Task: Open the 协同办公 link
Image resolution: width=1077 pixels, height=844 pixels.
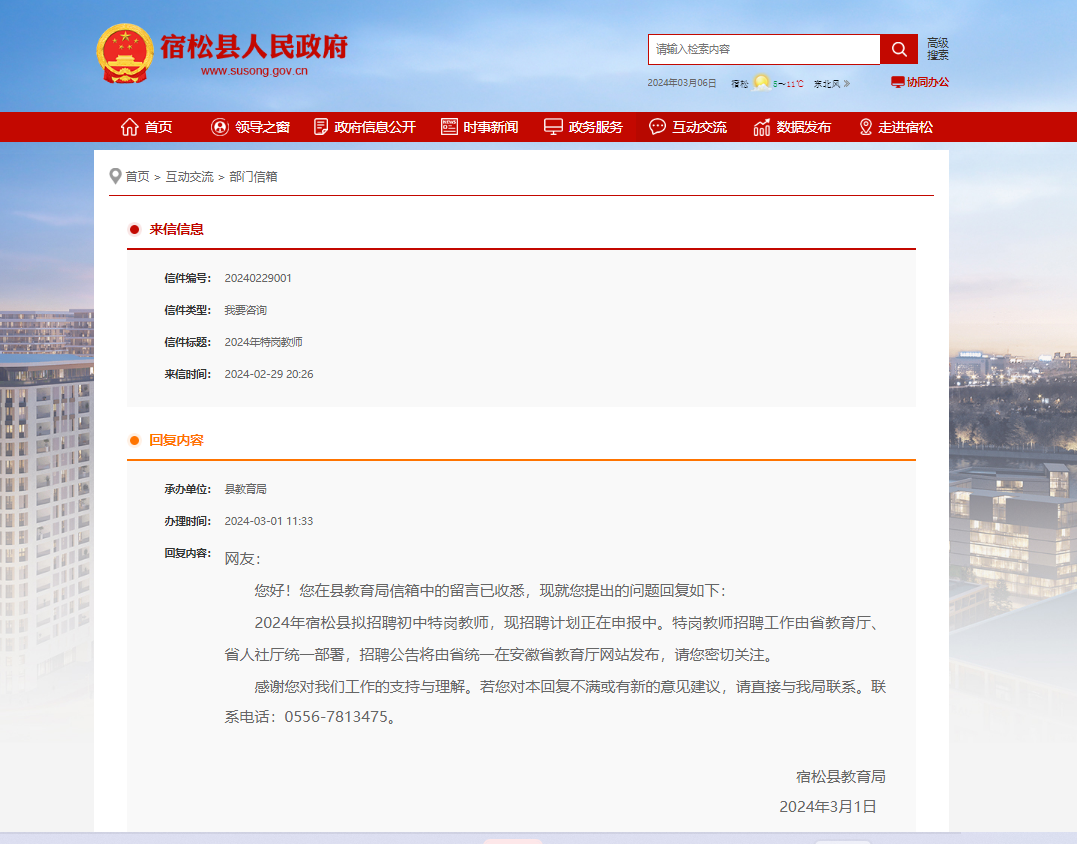Action: [920, 82]
